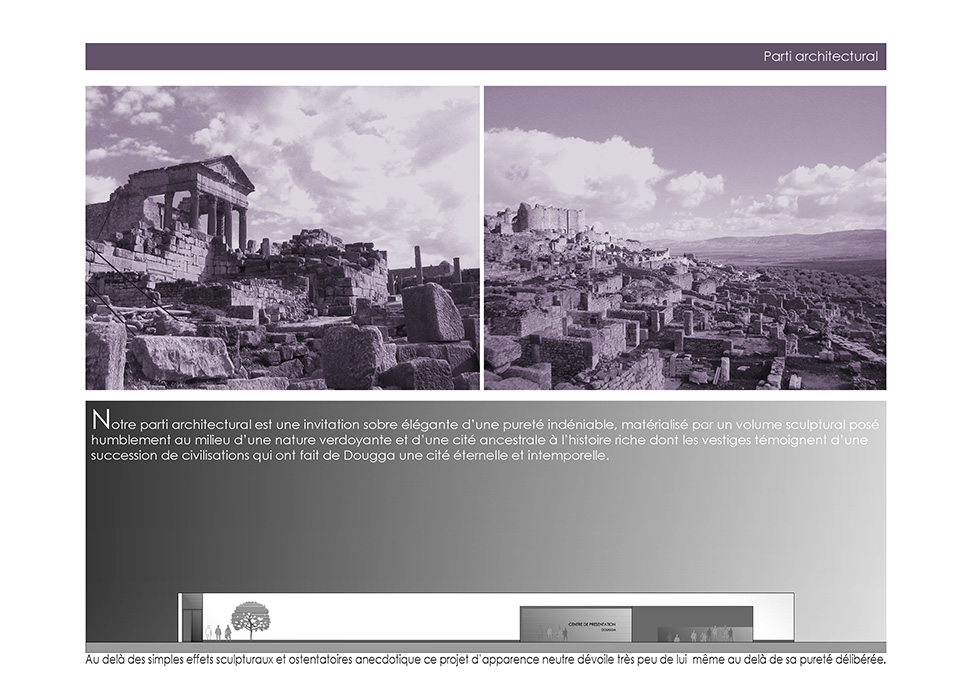This screenshot has height=693, width=980.
Task: Click the human silhouettes beside the tree
Action: click(x=218, y=632)
